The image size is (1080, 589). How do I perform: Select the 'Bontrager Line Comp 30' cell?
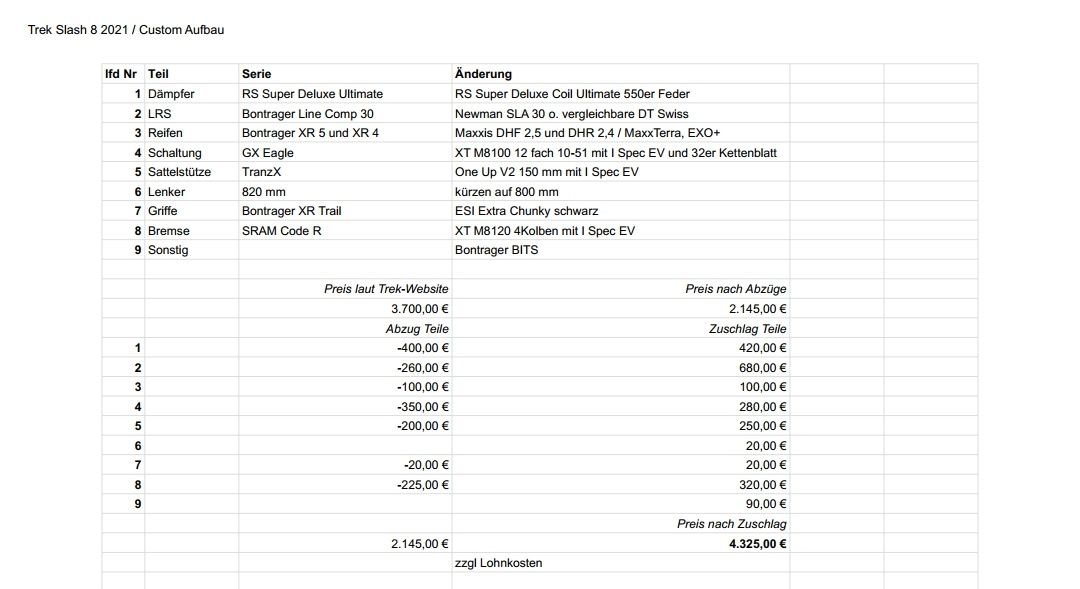[308, 114]
